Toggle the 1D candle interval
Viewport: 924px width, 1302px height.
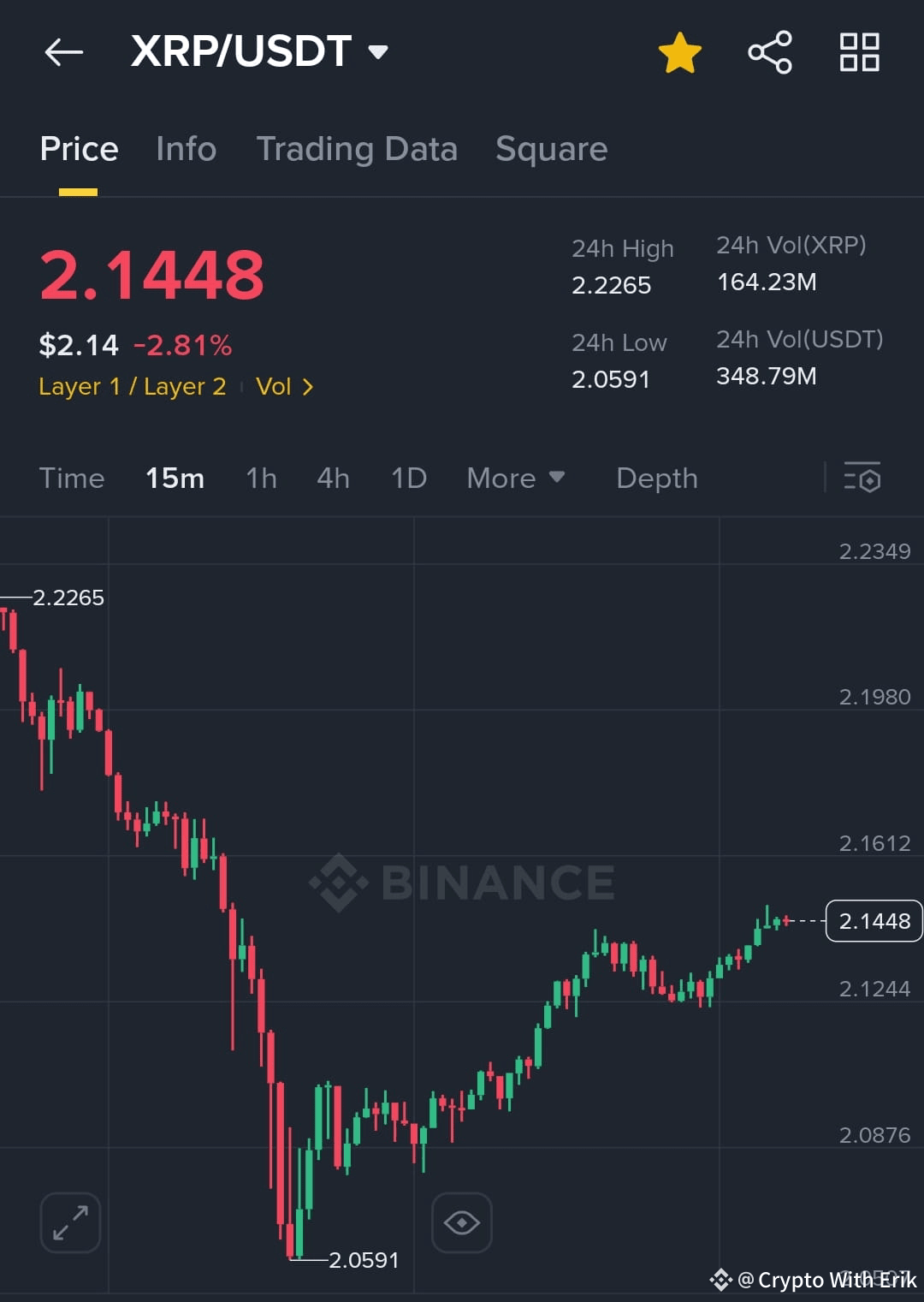408,478
